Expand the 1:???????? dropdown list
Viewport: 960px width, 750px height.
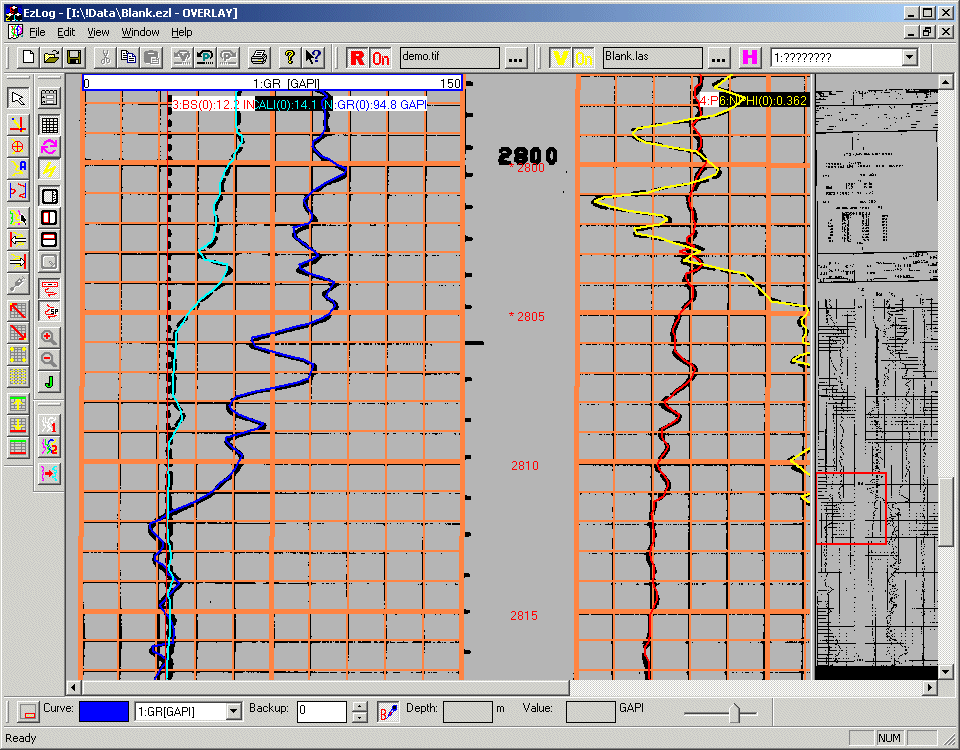pyautogui.click(x=908, y=58)
